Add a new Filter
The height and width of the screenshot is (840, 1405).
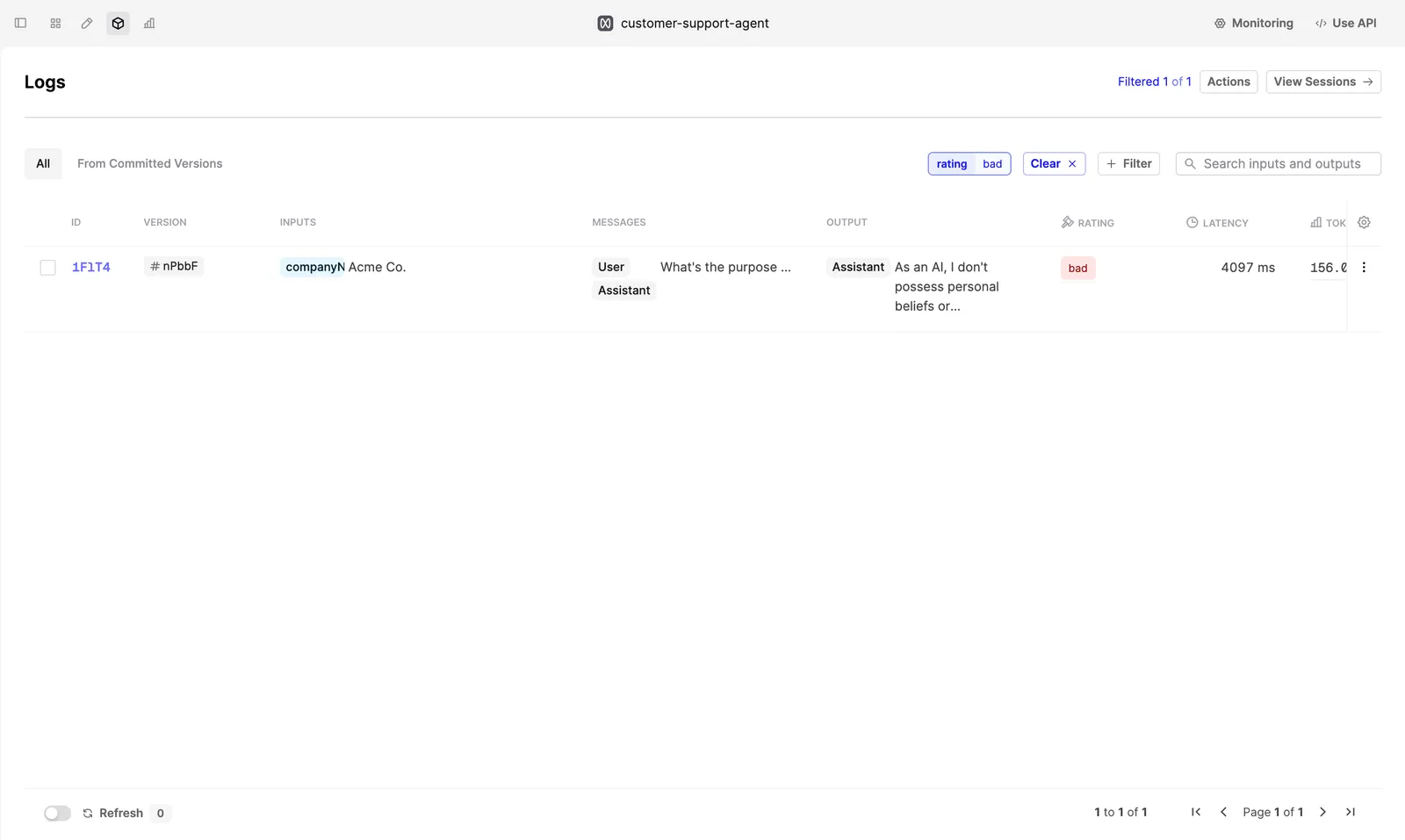(x=1128, y=164)
